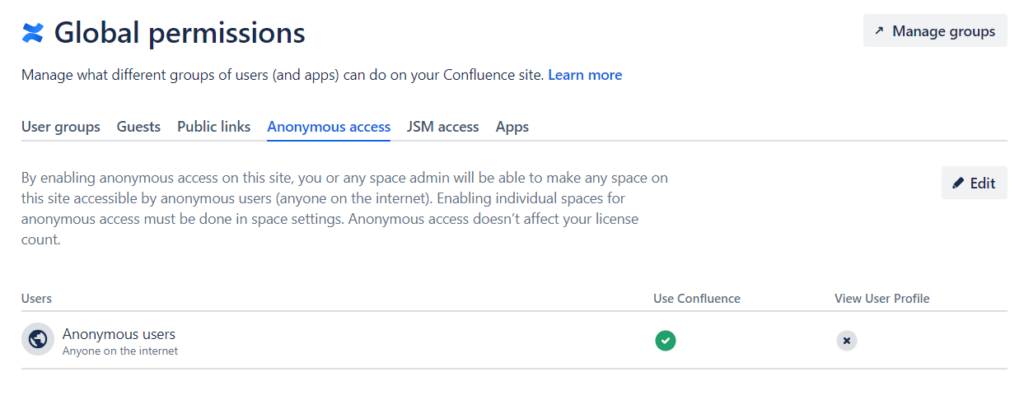Click the green Use Confluence checkmark
This screenshot has height=395, width=1024.
[x=665, y=340]
